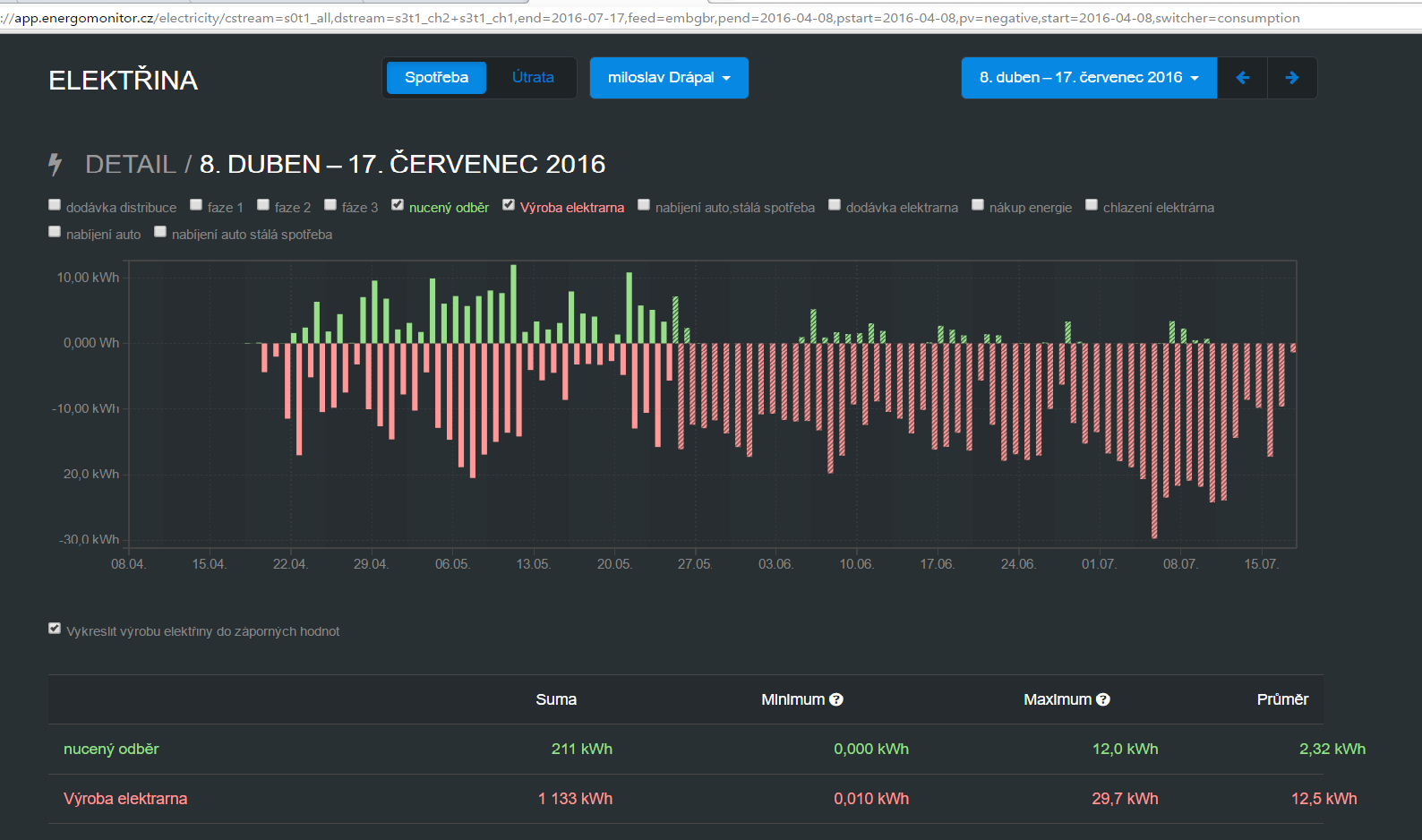Check the chlazení elektrárna checkbox
Screen dimensions: 1422x840
pos(1092,205)
